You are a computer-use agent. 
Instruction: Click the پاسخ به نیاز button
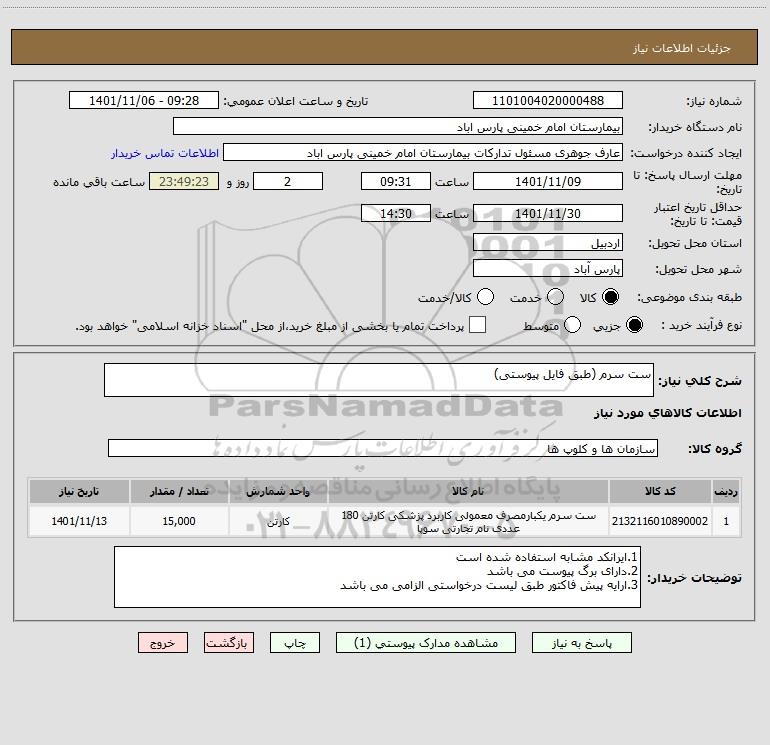[x=582, y=643]
